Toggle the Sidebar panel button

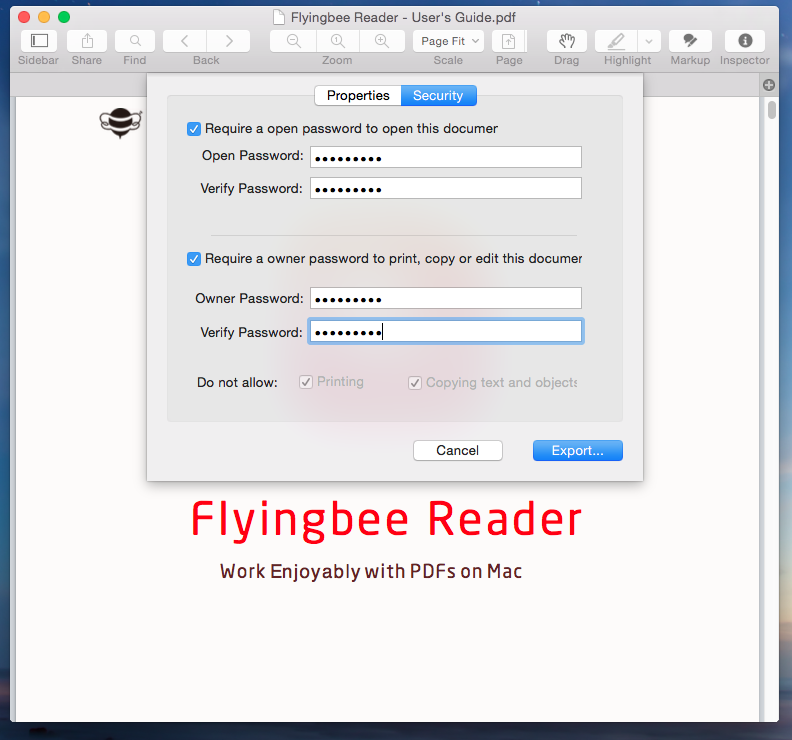(39, 41)
